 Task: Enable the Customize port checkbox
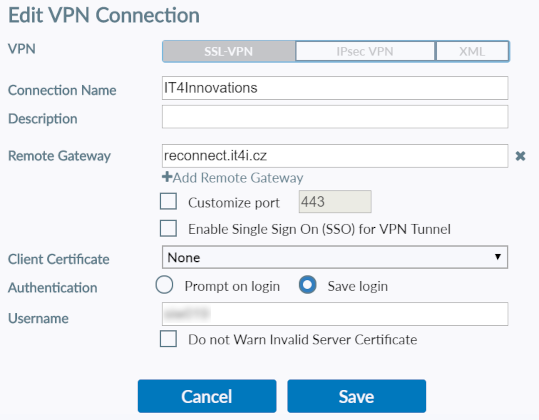point(168,201)
